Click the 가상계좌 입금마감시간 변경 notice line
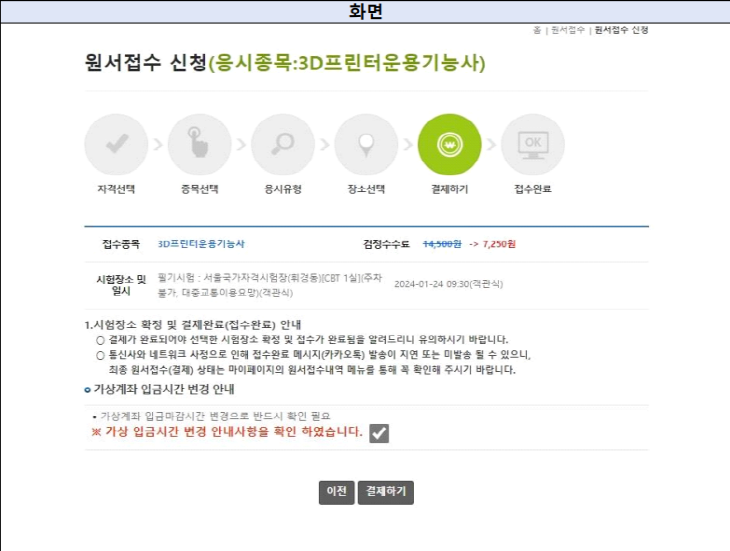The width and height of the screenshot is (730, 551). [x=215, y=416]
